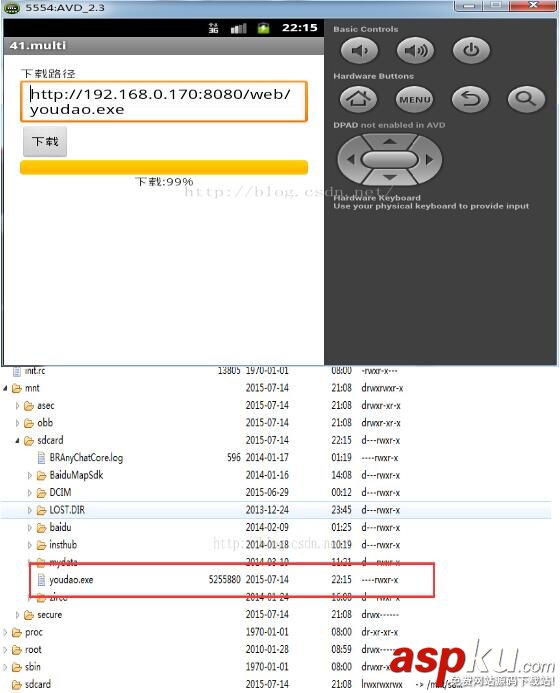Click date 2013-12-24 in LOST.DIR row
Screen dimensions: 560x693
[x=267, y=510]
